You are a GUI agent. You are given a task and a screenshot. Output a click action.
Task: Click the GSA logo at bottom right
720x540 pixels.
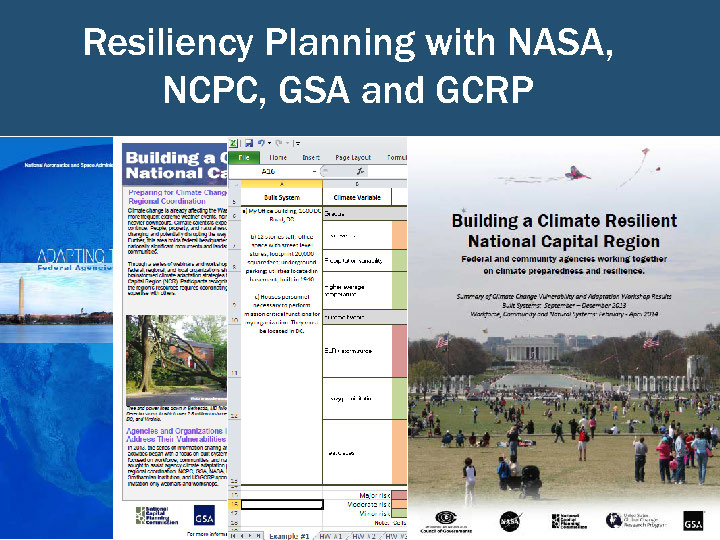pos(693,521)
